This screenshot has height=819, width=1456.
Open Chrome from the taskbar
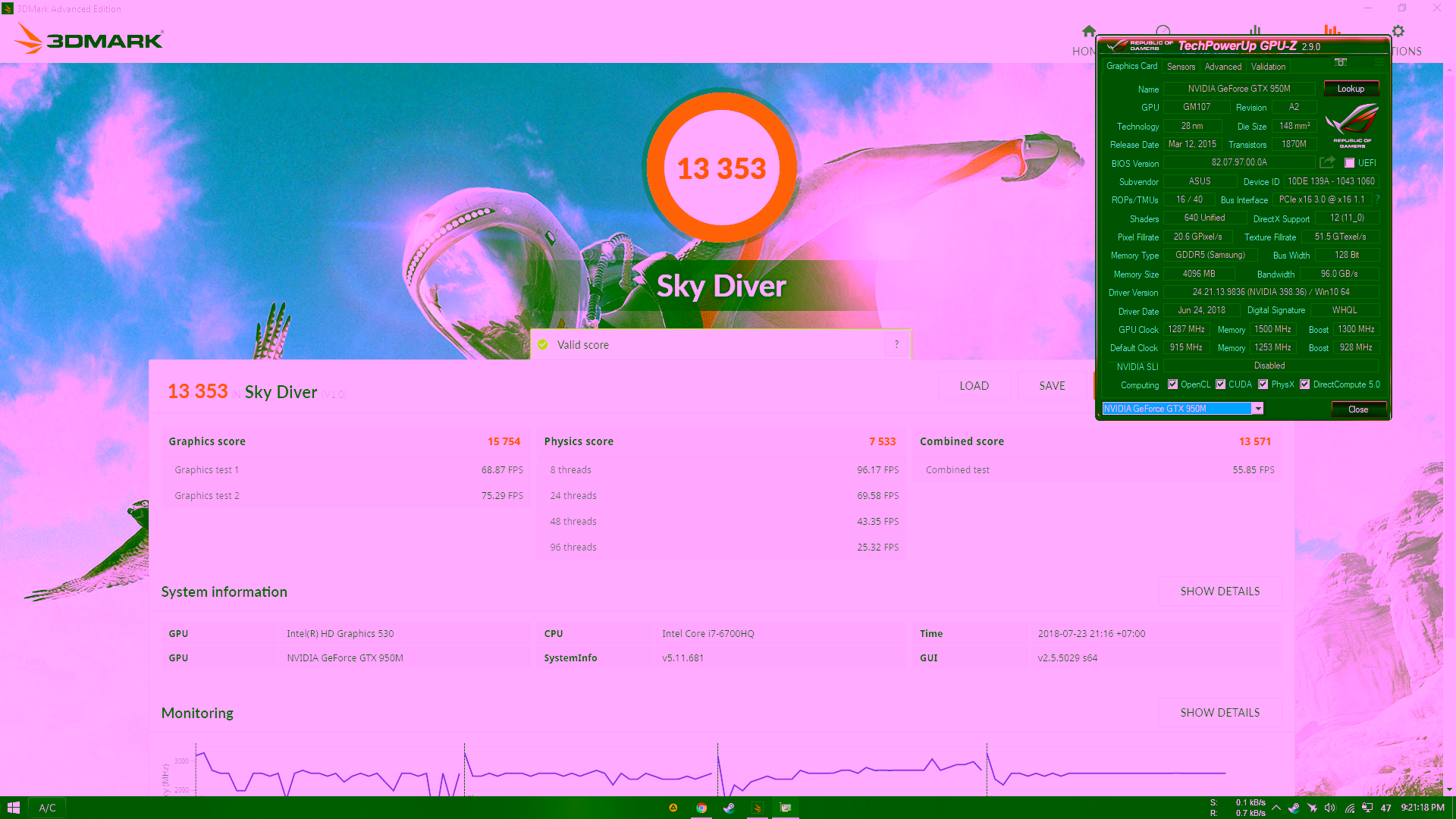(701, 808)
